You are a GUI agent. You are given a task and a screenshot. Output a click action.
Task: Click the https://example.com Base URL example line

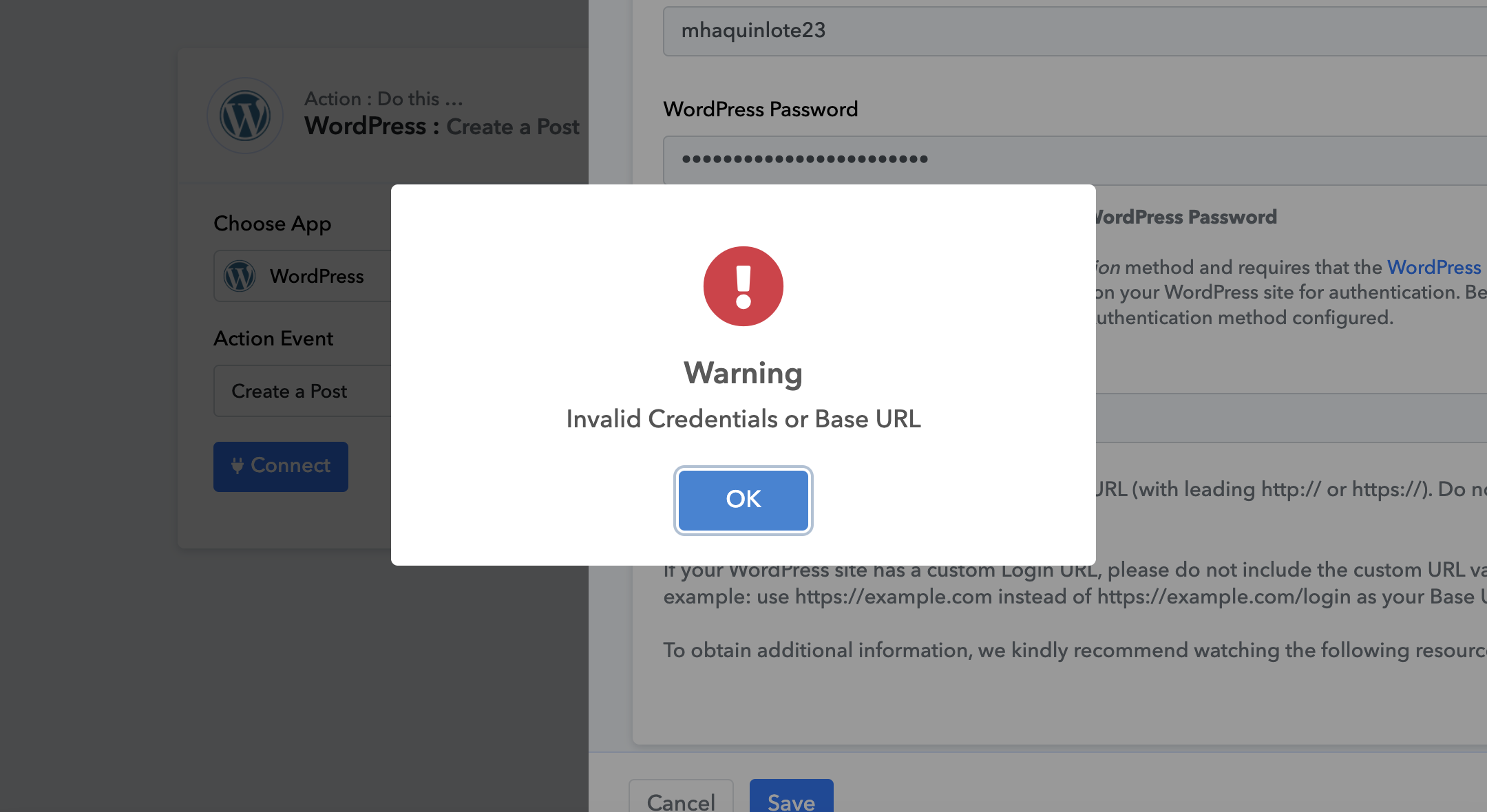1075,596
